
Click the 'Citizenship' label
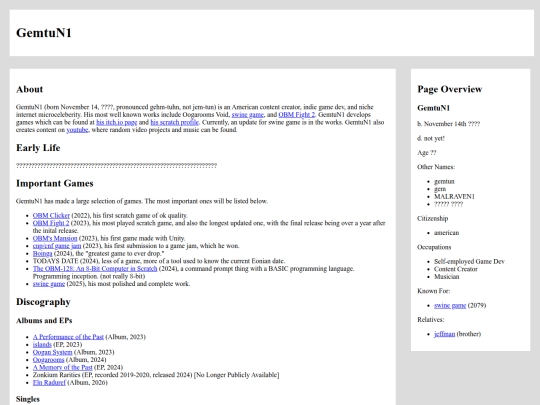(433, 219)
